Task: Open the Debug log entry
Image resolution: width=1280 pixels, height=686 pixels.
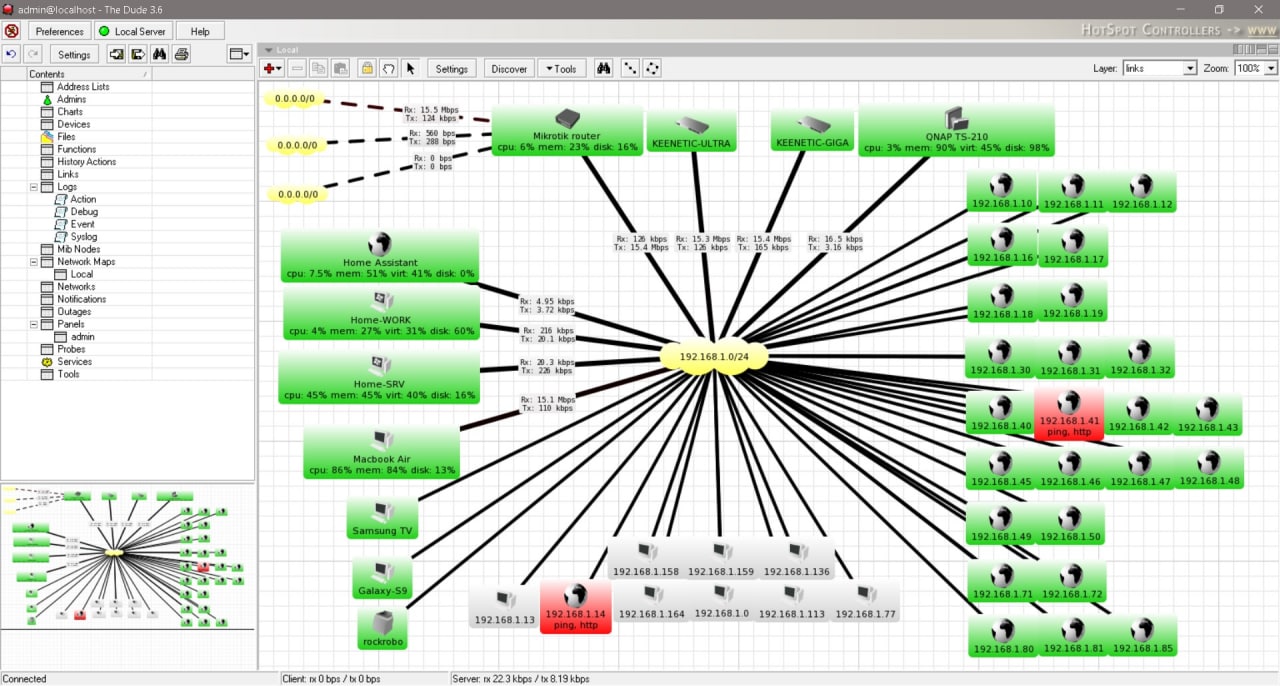Action: click(x=84, y=212)
